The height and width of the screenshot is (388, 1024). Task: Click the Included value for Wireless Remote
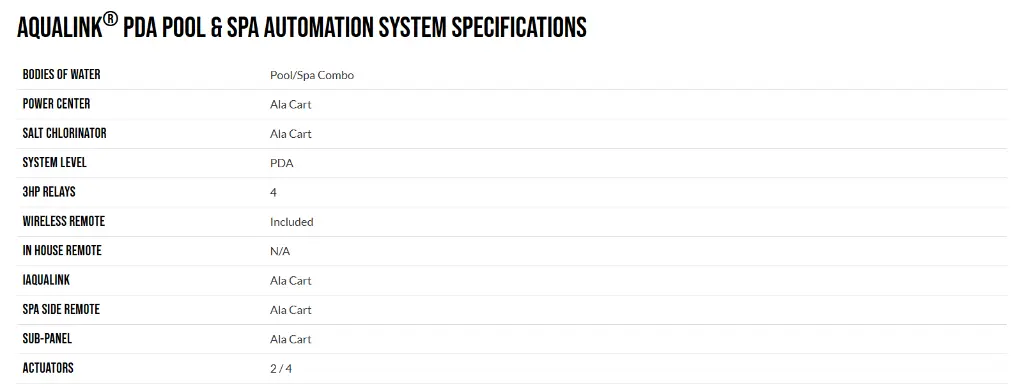[x=291, y=222]
